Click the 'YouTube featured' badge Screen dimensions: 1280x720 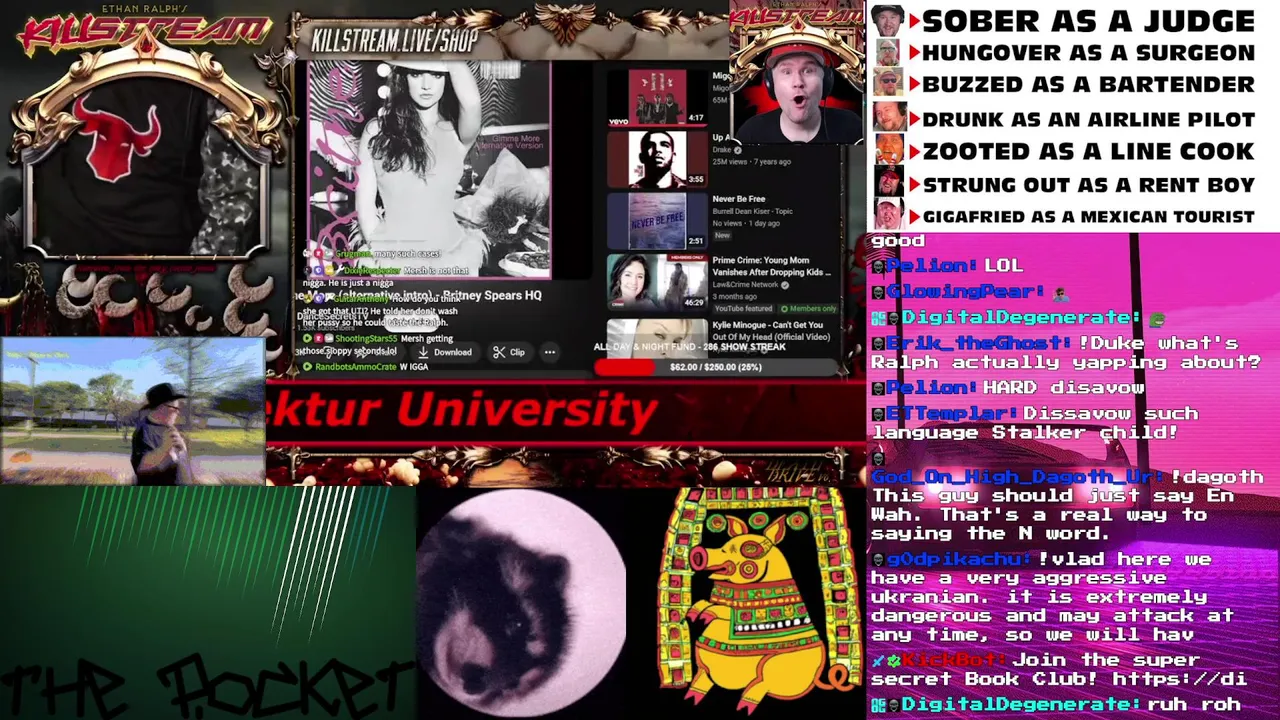click(742, 309)
